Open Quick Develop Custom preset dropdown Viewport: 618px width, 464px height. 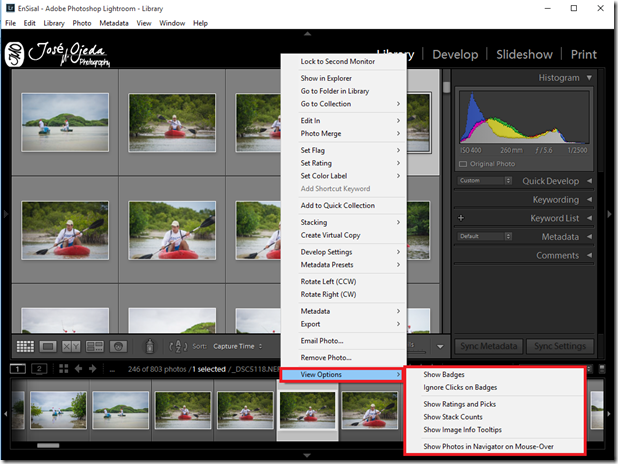click(x=485, y=181)
